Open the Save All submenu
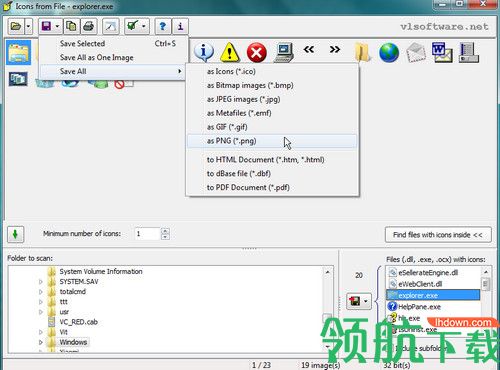 click(x=112, y=71)
